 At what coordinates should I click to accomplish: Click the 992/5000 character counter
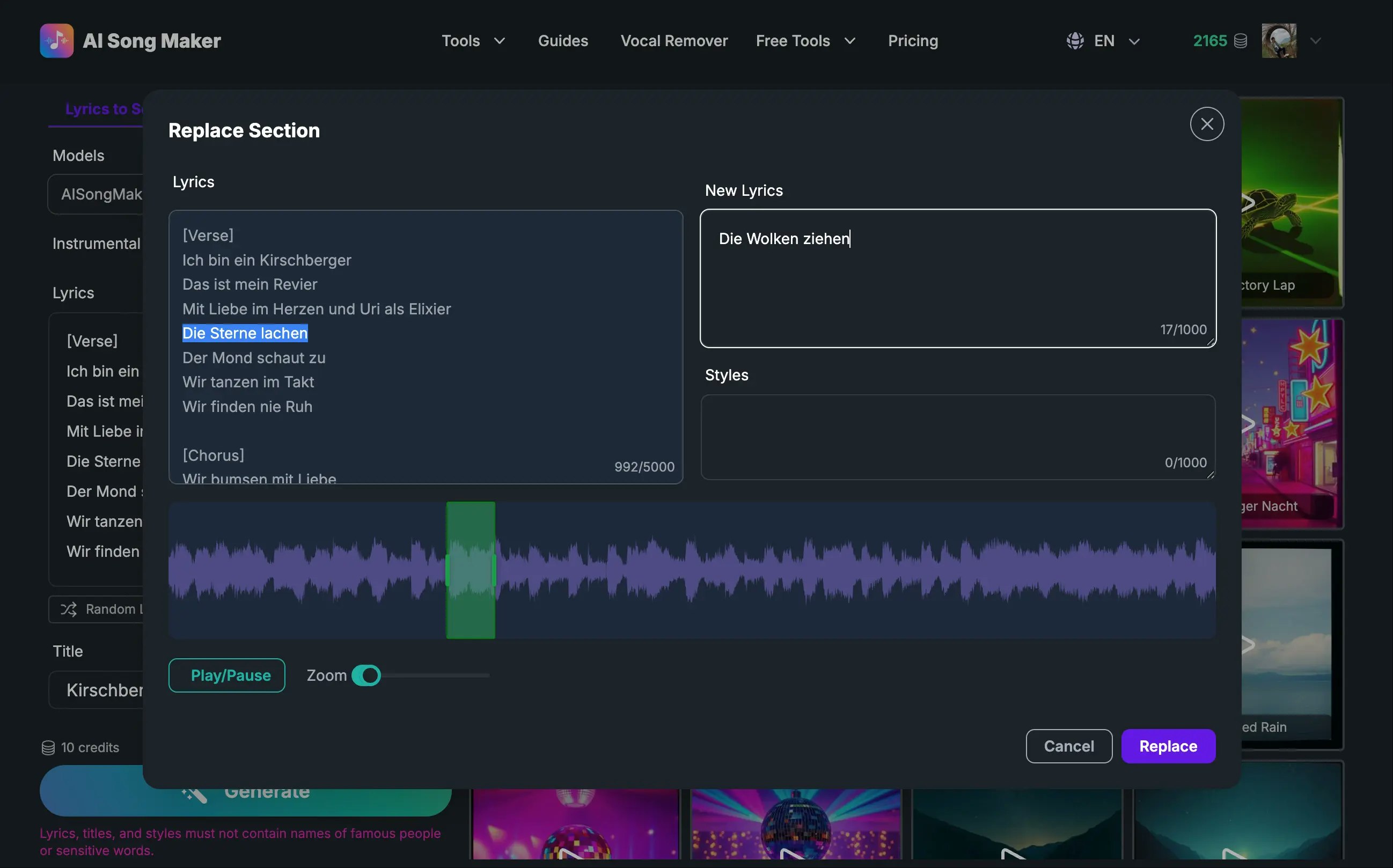(x=644, y=467)
